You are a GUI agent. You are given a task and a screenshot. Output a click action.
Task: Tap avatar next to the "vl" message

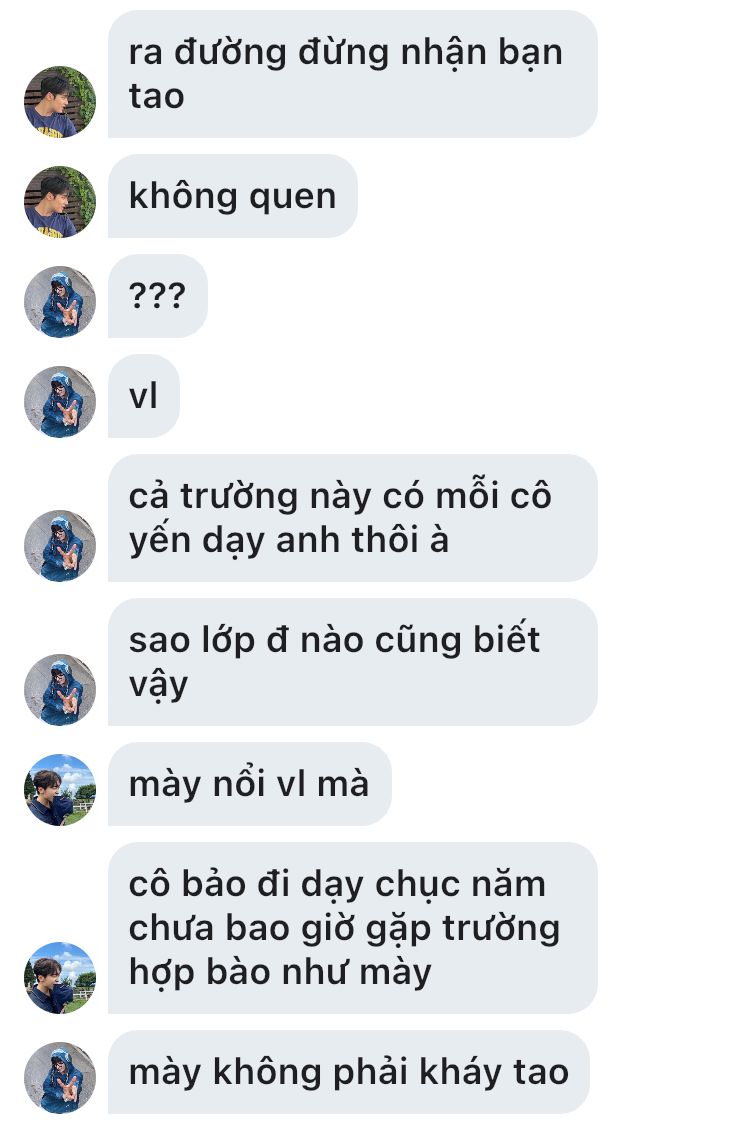(59, 402)
